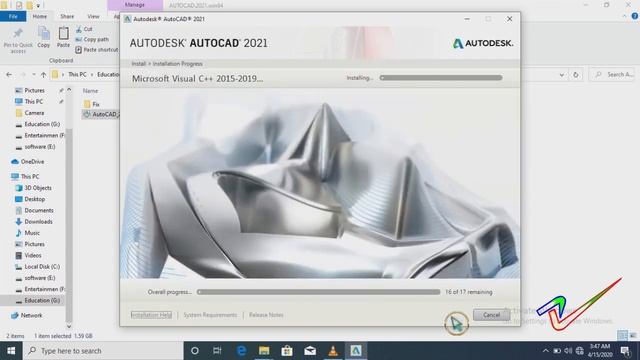Viewport: 640px width, 360px height.
Task: Open the File tab in File Explorer
Action: click(13, 16)
